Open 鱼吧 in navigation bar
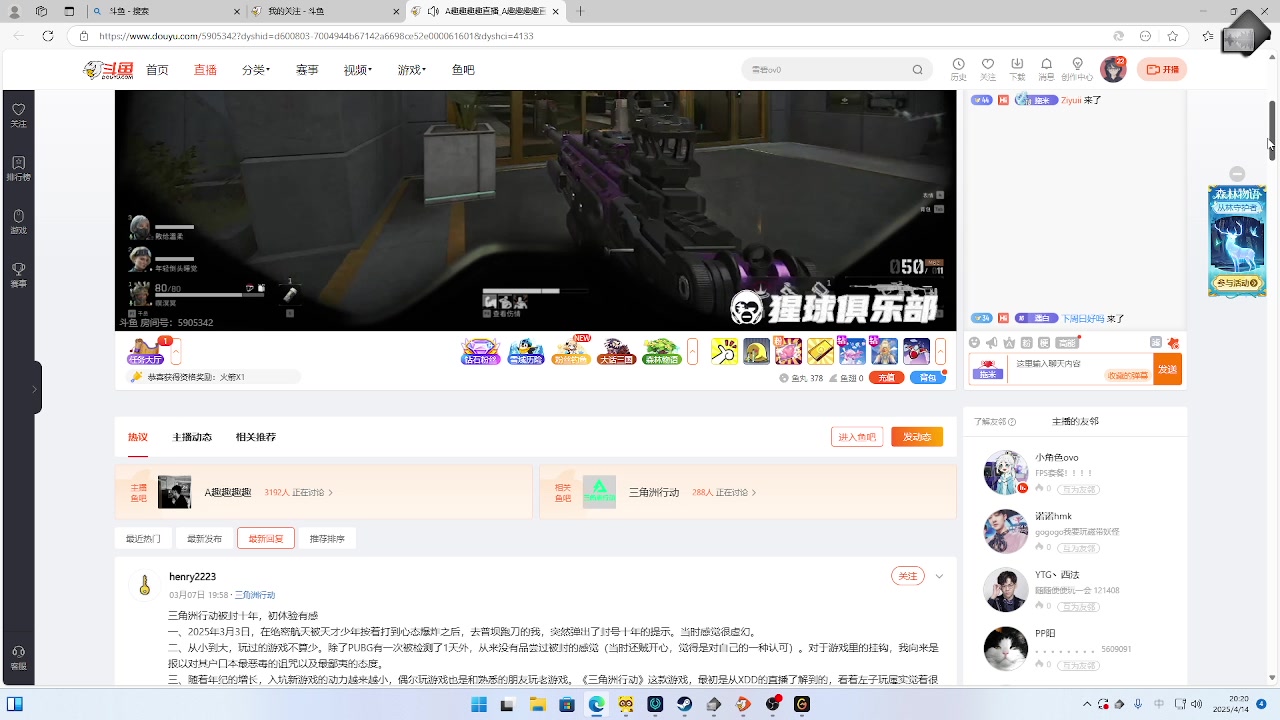 (x=463, y=70)
